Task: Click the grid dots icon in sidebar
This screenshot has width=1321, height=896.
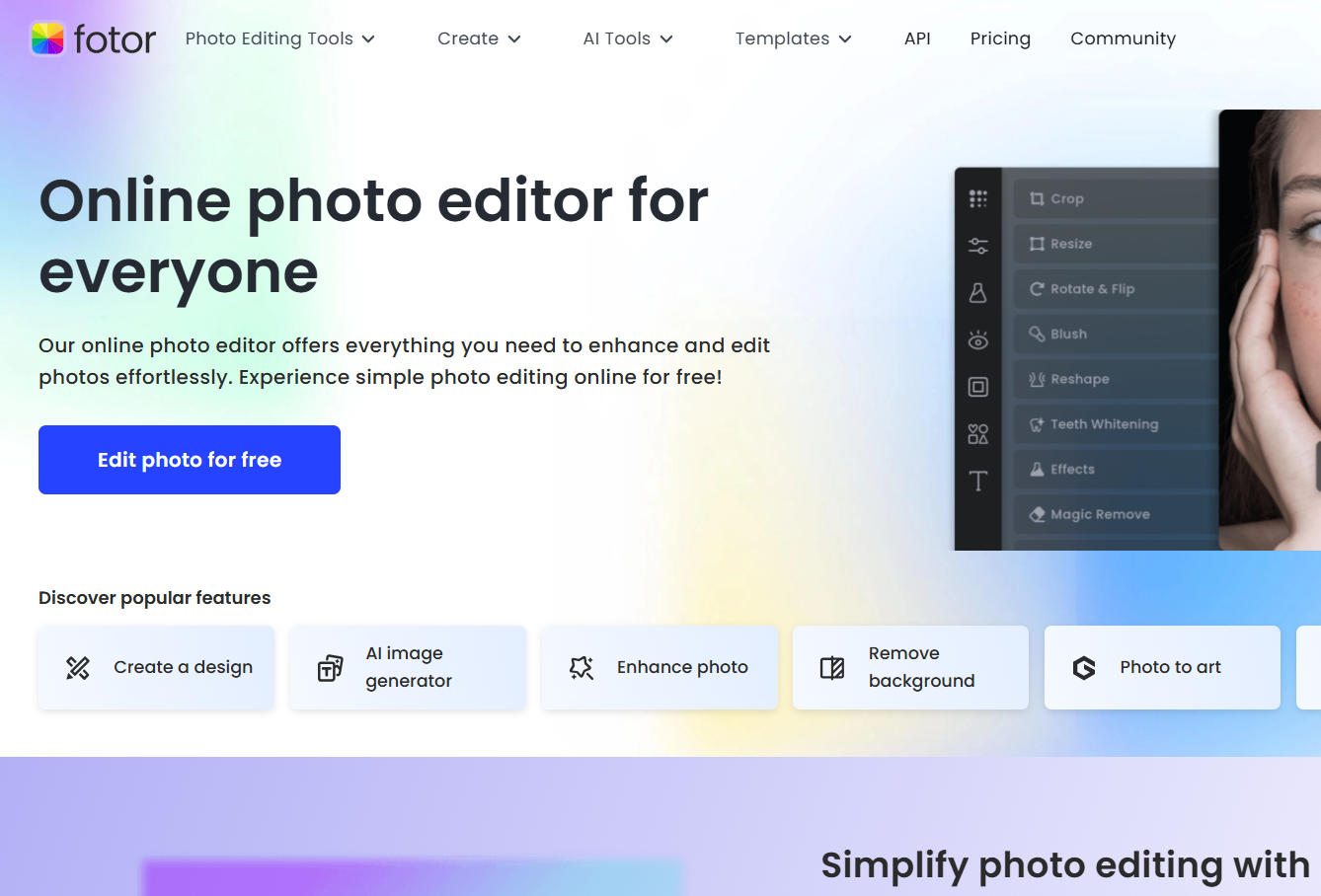Action: click(x=977, y=199)
